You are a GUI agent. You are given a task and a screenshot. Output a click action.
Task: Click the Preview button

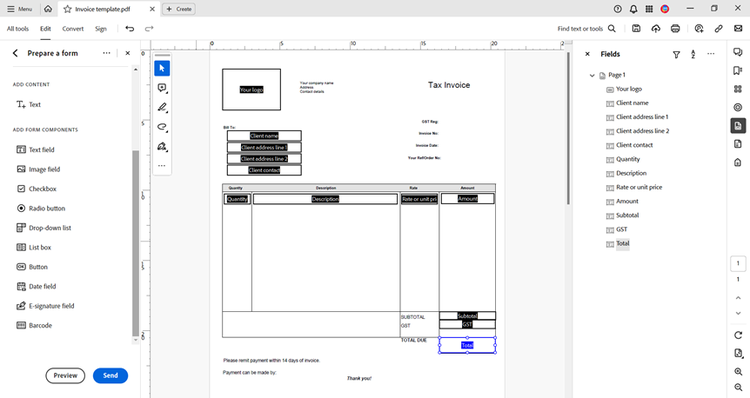pos(66,376)
